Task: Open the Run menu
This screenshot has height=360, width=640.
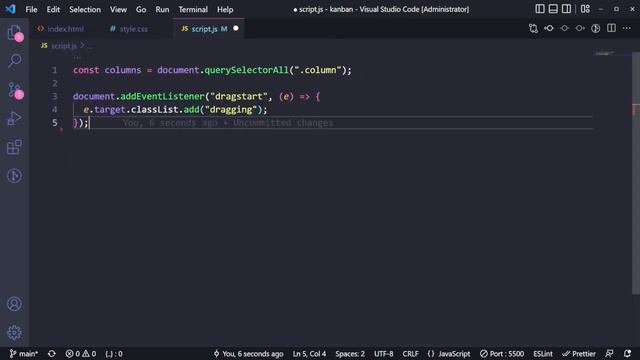Action: point(162,9)
